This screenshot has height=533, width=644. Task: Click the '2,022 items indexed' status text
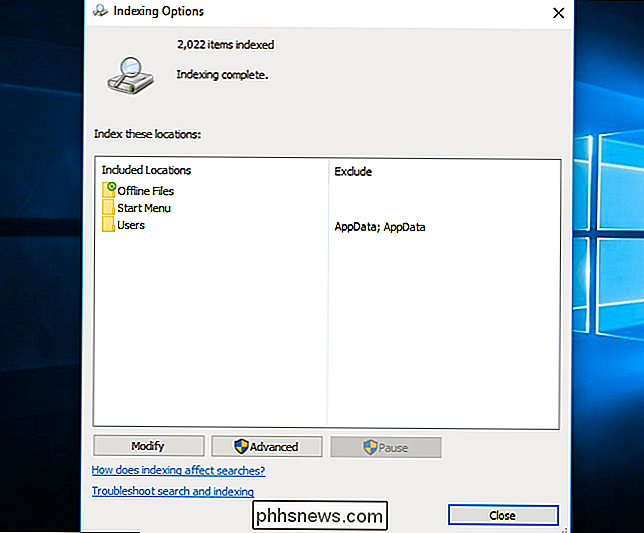tap(225, 44)
